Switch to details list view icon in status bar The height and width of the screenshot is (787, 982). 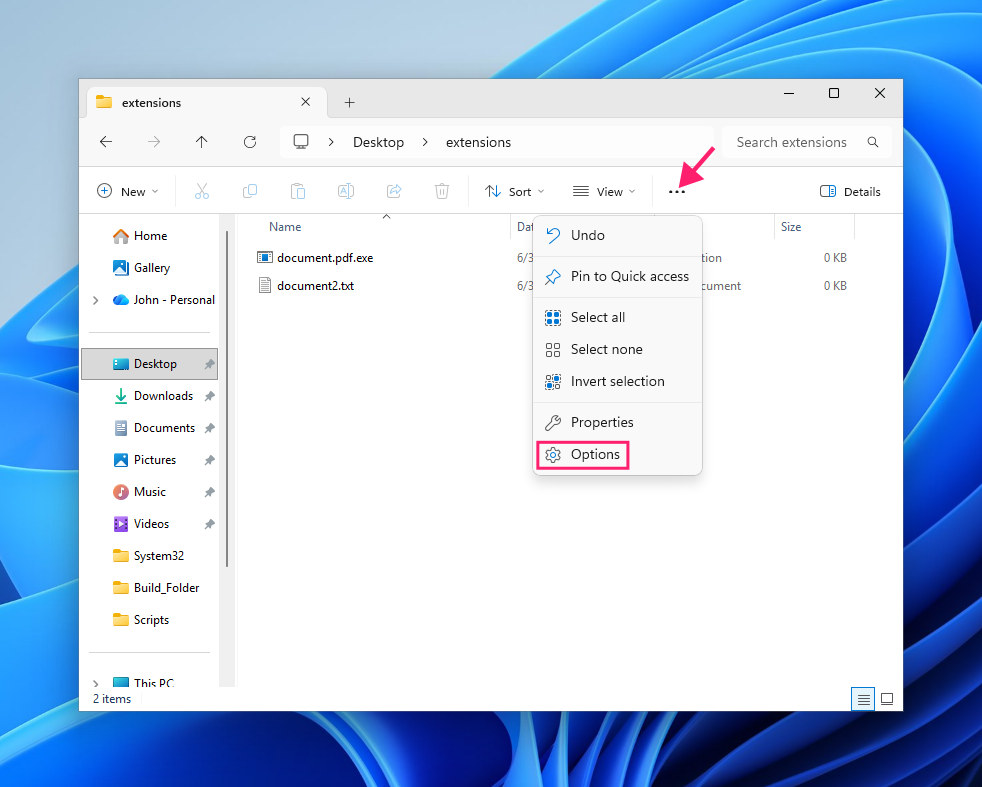(x=864, y=699)
